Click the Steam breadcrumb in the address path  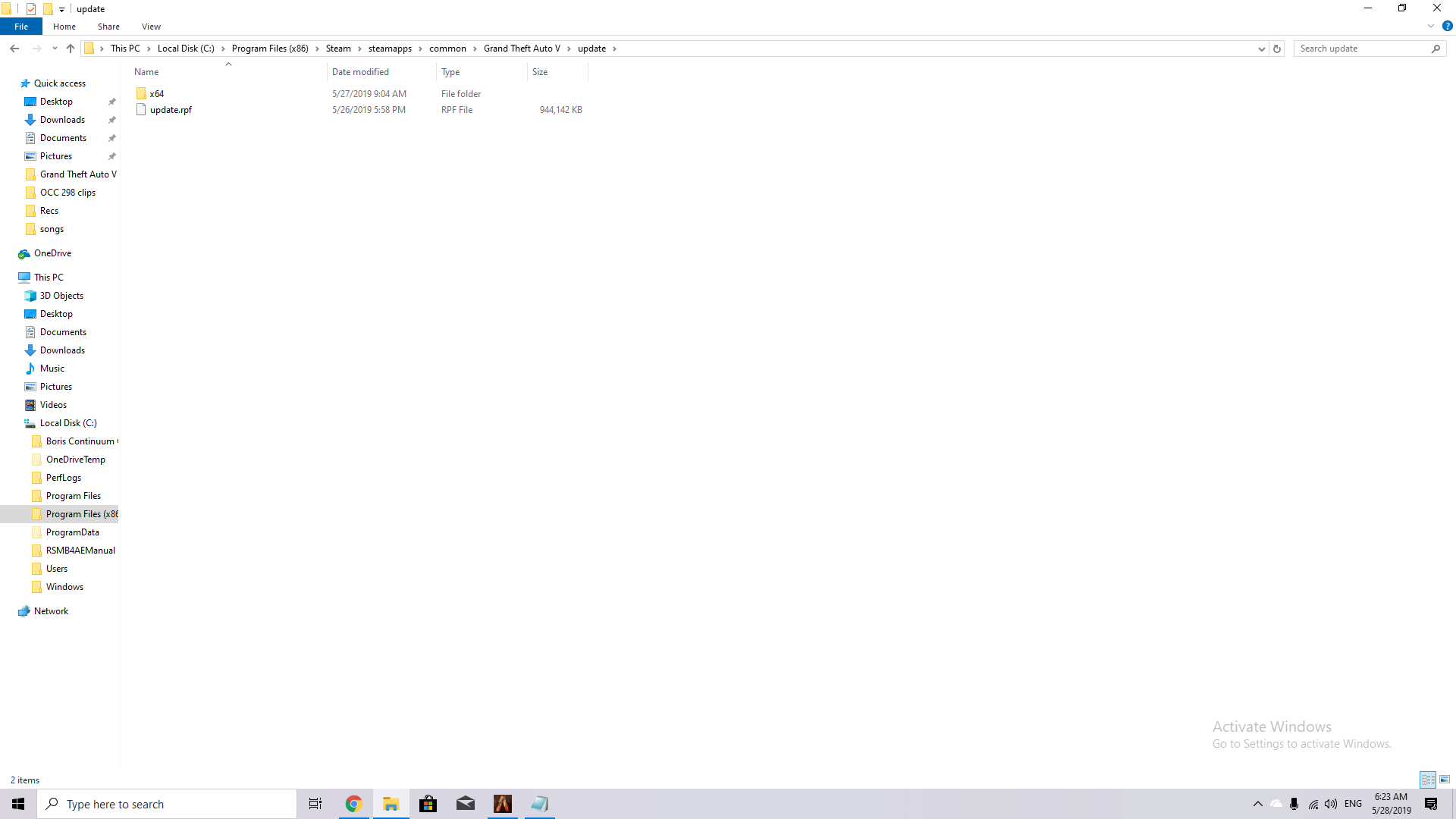(x=338, y=49)
